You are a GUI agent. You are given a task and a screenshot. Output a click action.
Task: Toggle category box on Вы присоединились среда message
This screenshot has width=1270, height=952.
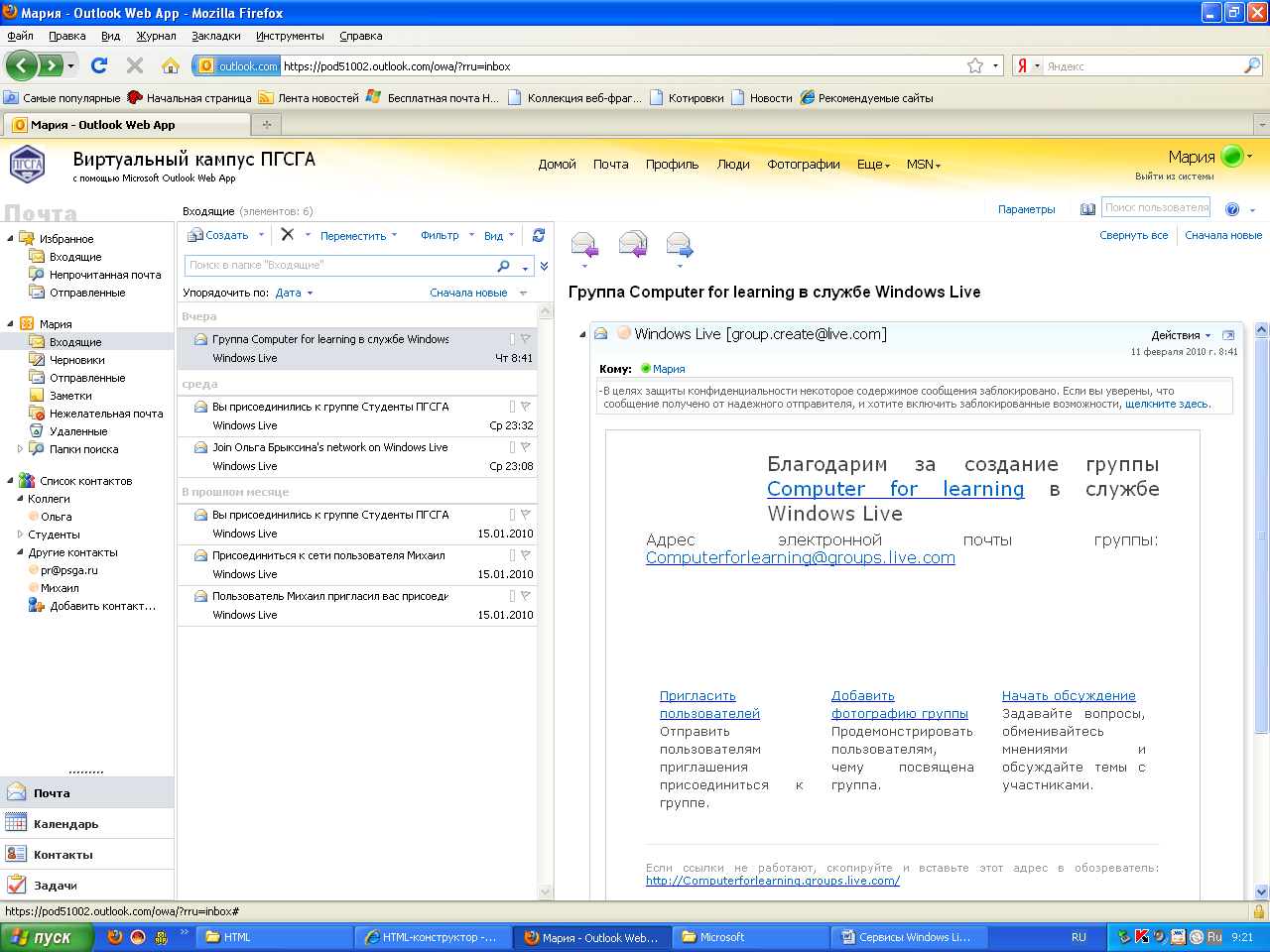pyautogui.click(x=512, y=407)
